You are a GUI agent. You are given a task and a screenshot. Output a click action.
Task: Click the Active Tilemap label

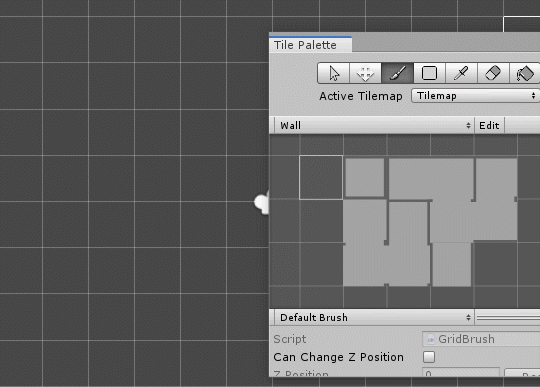(361, 96)
